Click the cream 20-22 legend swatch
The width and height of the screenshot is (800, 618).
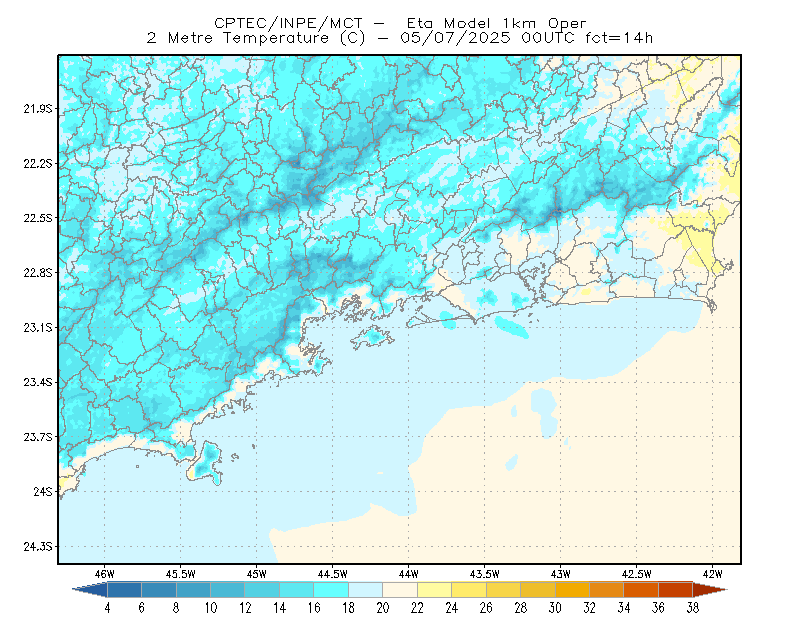point(400,589)
